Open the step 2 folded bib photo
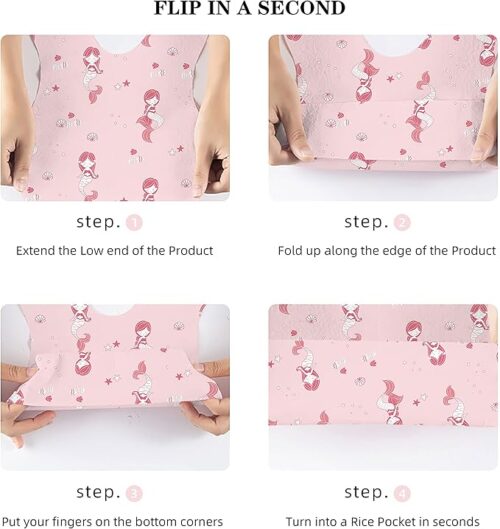The height and width of the screenshot is (529, 500). click(x=383, y=118)
